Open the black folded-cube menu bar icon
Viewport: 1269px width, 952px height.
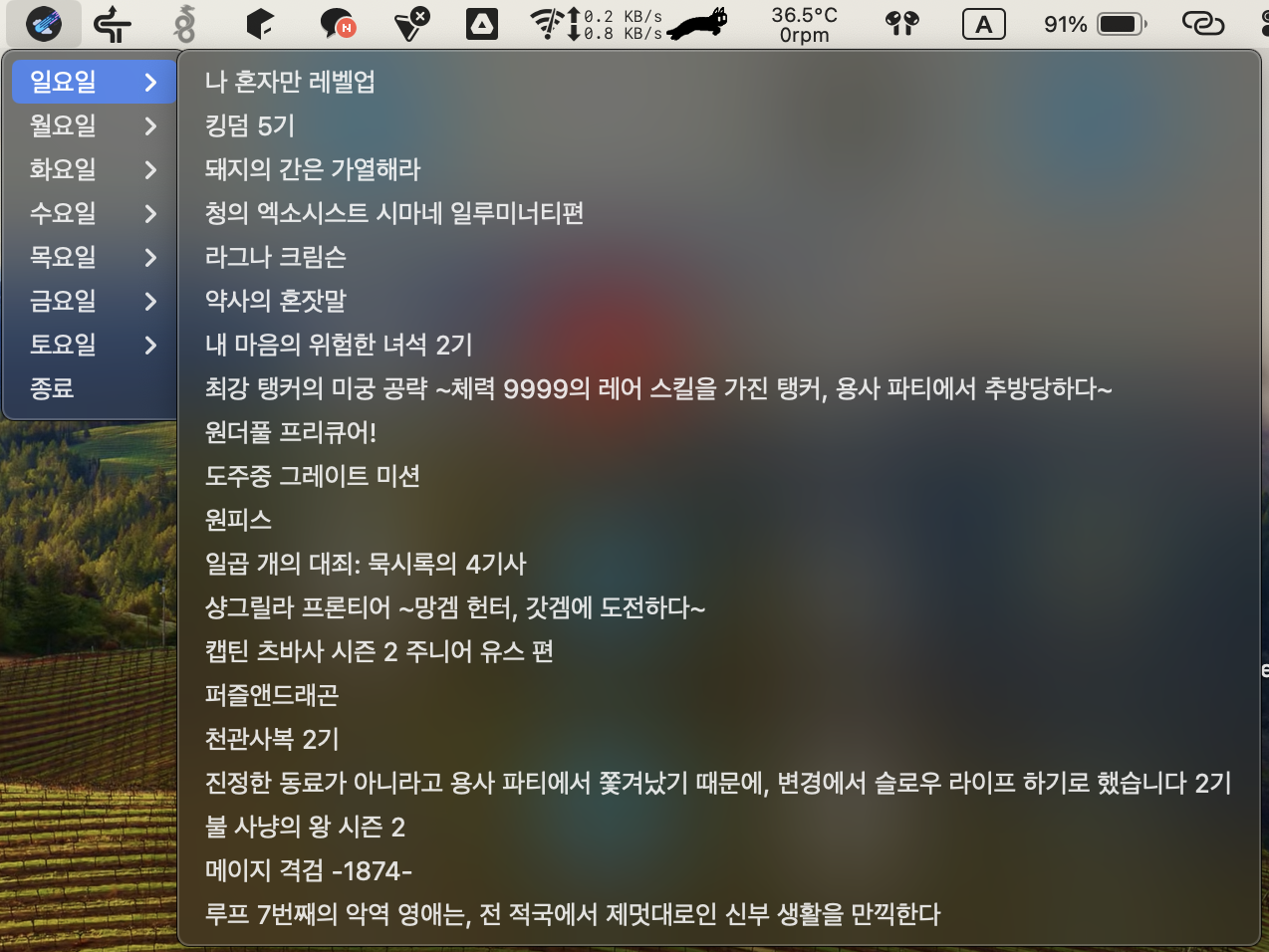click(x=259, y=24)
